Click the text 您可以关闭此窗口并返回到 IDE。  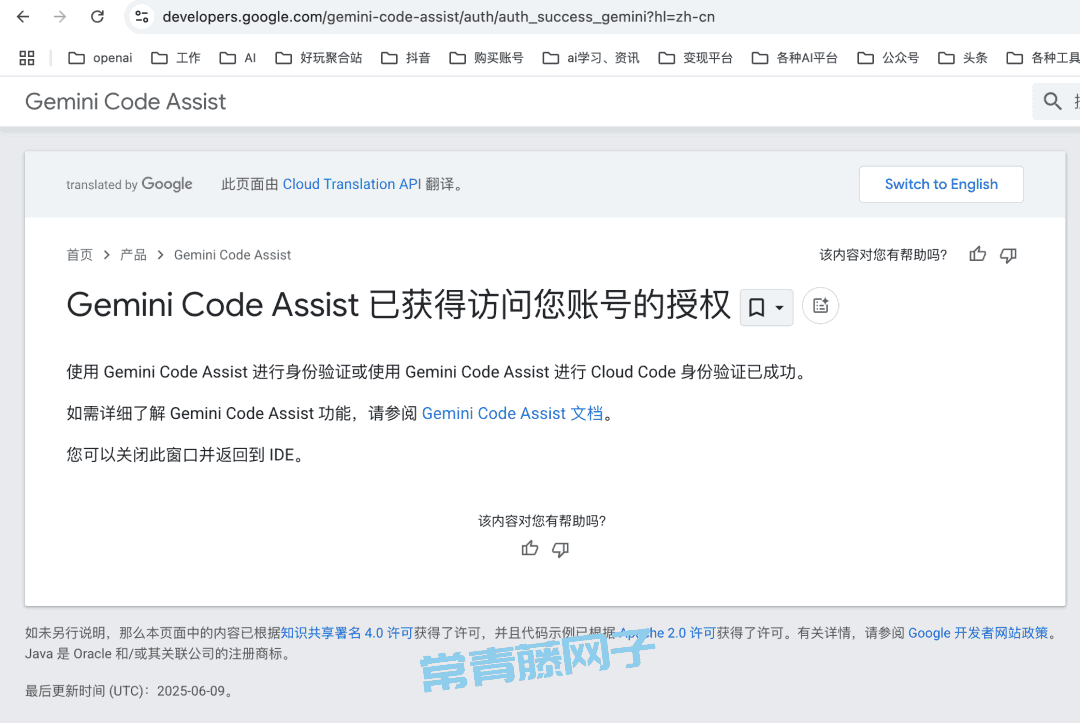[x=186, y=455]
